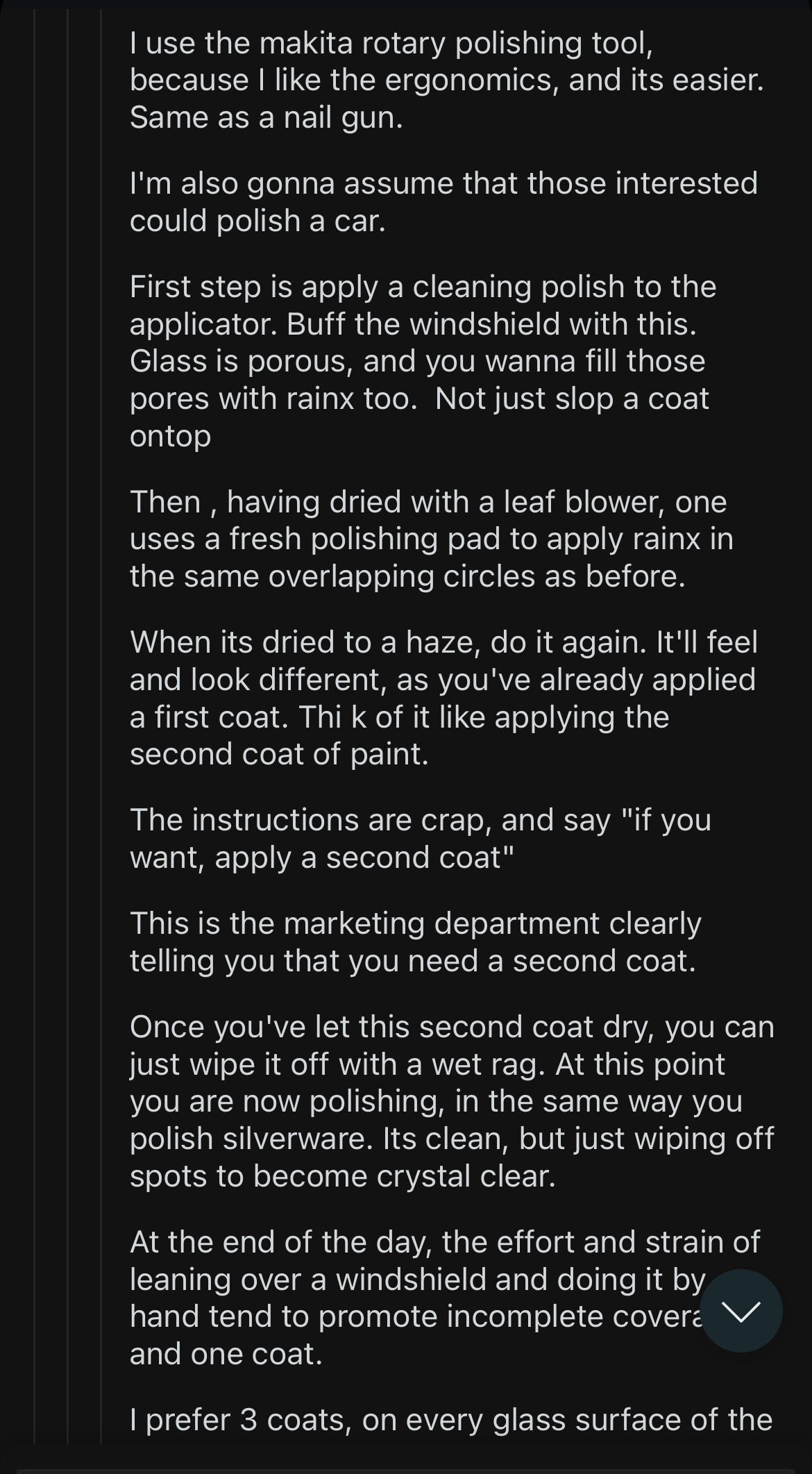This screenshot has height=1474, width=812.
Task: Tap the 'I prefer 3 coats' line
Action: tap(451, 1420)
